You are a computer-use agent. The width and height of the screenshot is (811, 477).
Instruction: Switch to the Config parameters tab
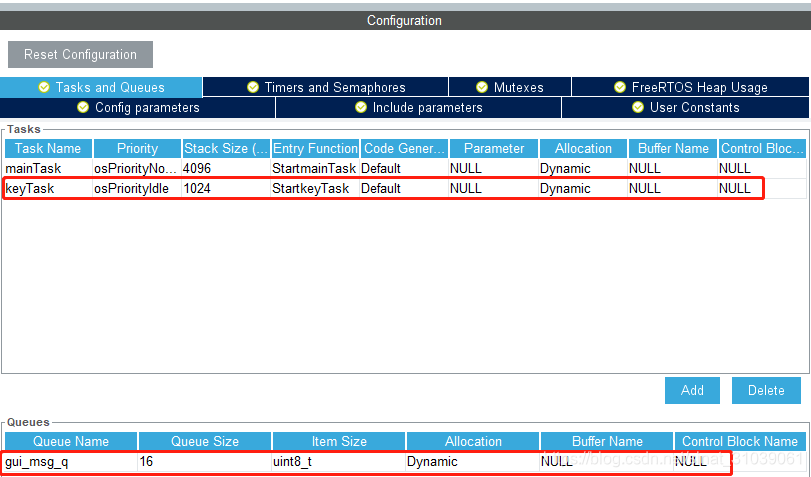point(138,108)
